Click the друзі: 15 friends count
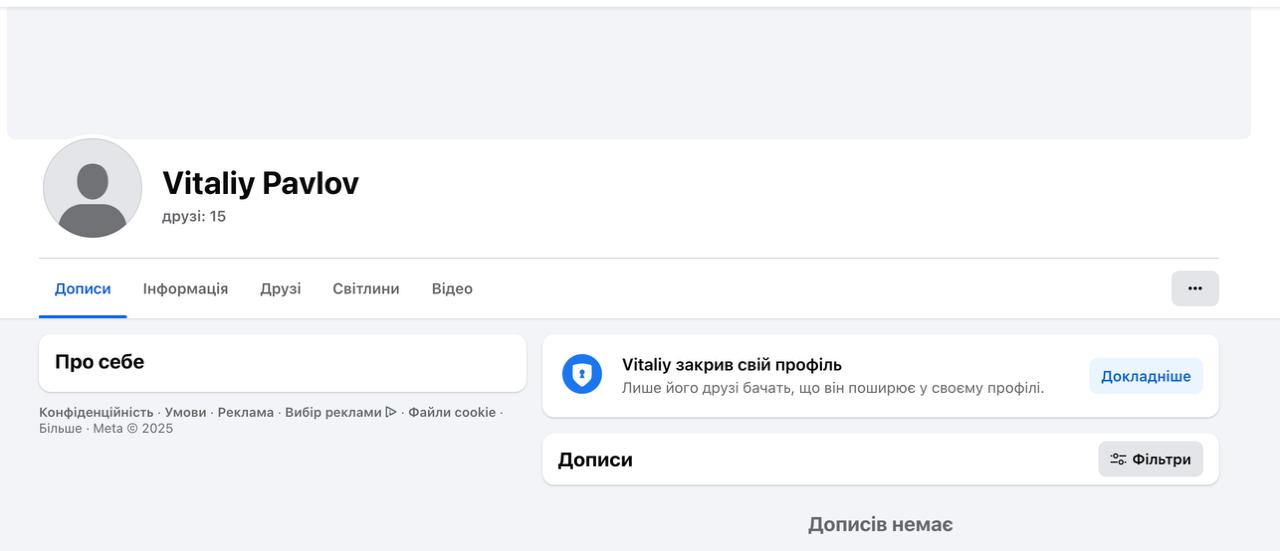This screenshot has height=551, width=1280. pyautogui.click(x=194, y=216)
